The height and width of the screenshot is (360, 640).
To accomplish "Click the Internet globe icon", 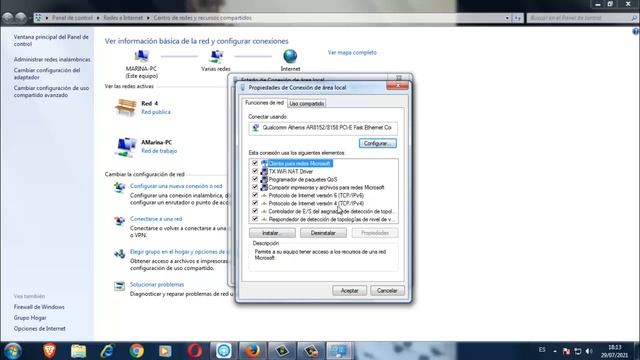I will (x=290, y=56).
